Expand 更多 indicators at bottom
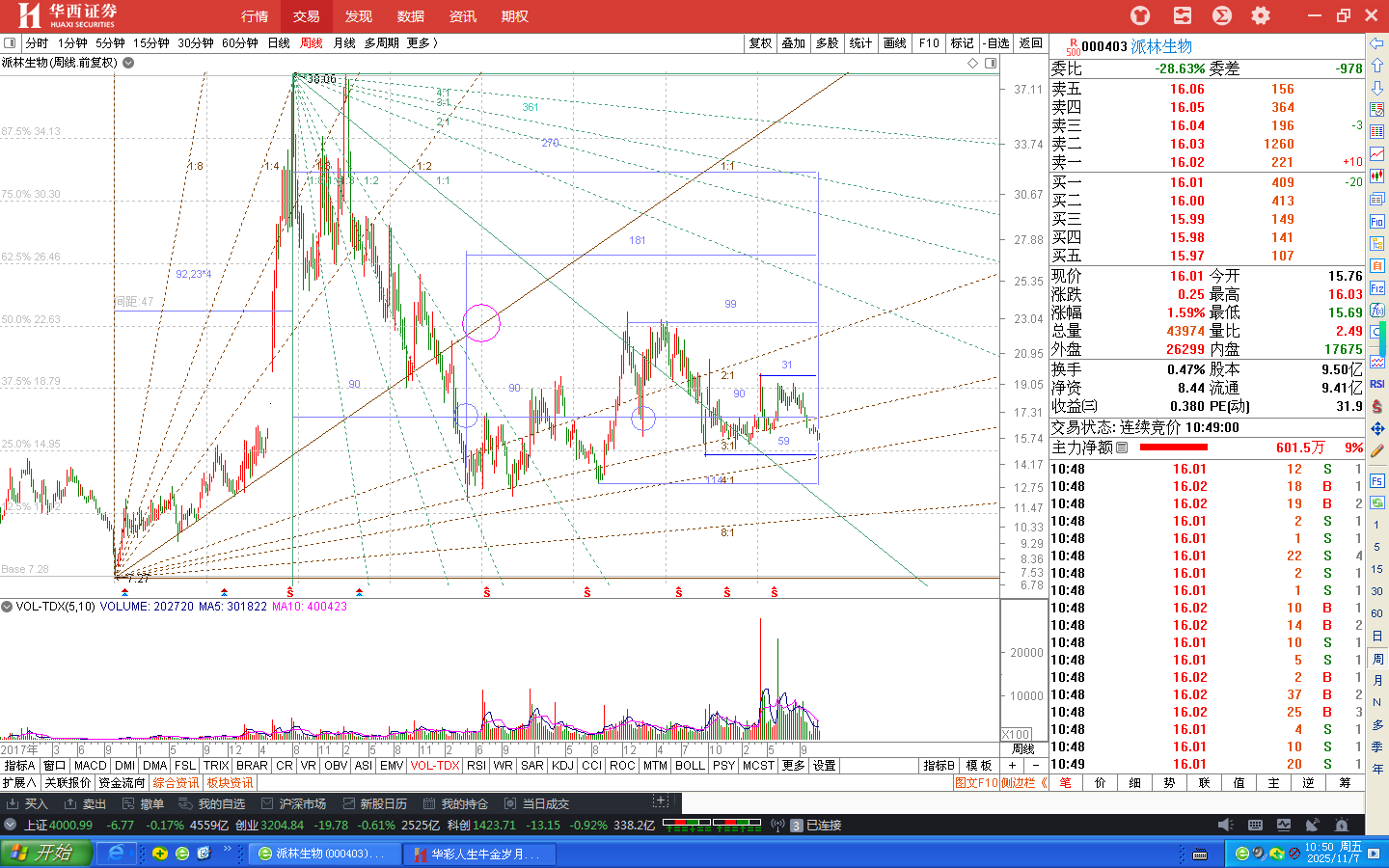 pos(793,766)
